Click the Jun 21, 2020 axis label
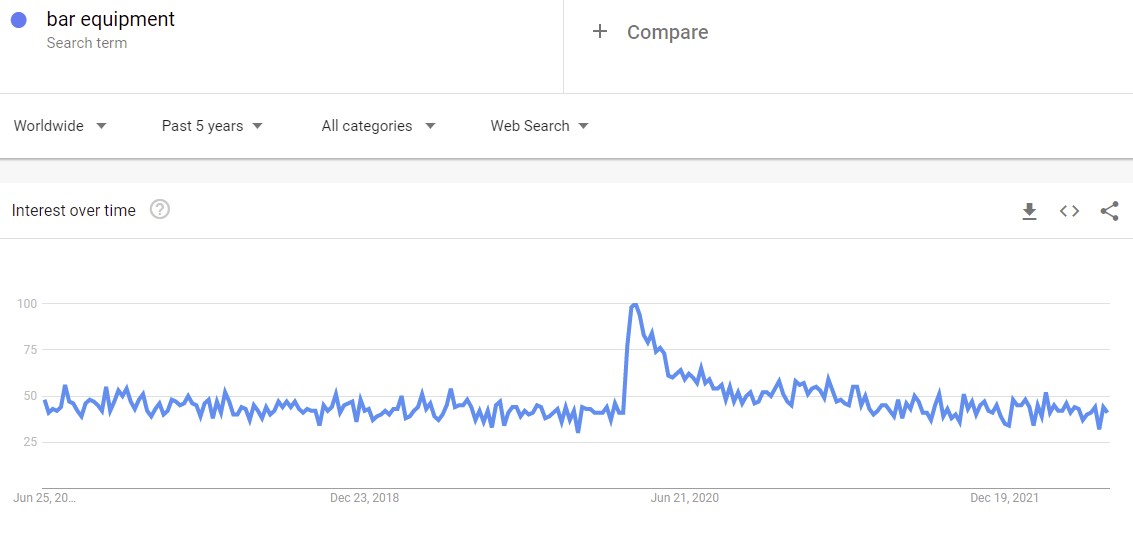Image resolution: width=1133 pixels, height=536 pixels. pos(684,498)
